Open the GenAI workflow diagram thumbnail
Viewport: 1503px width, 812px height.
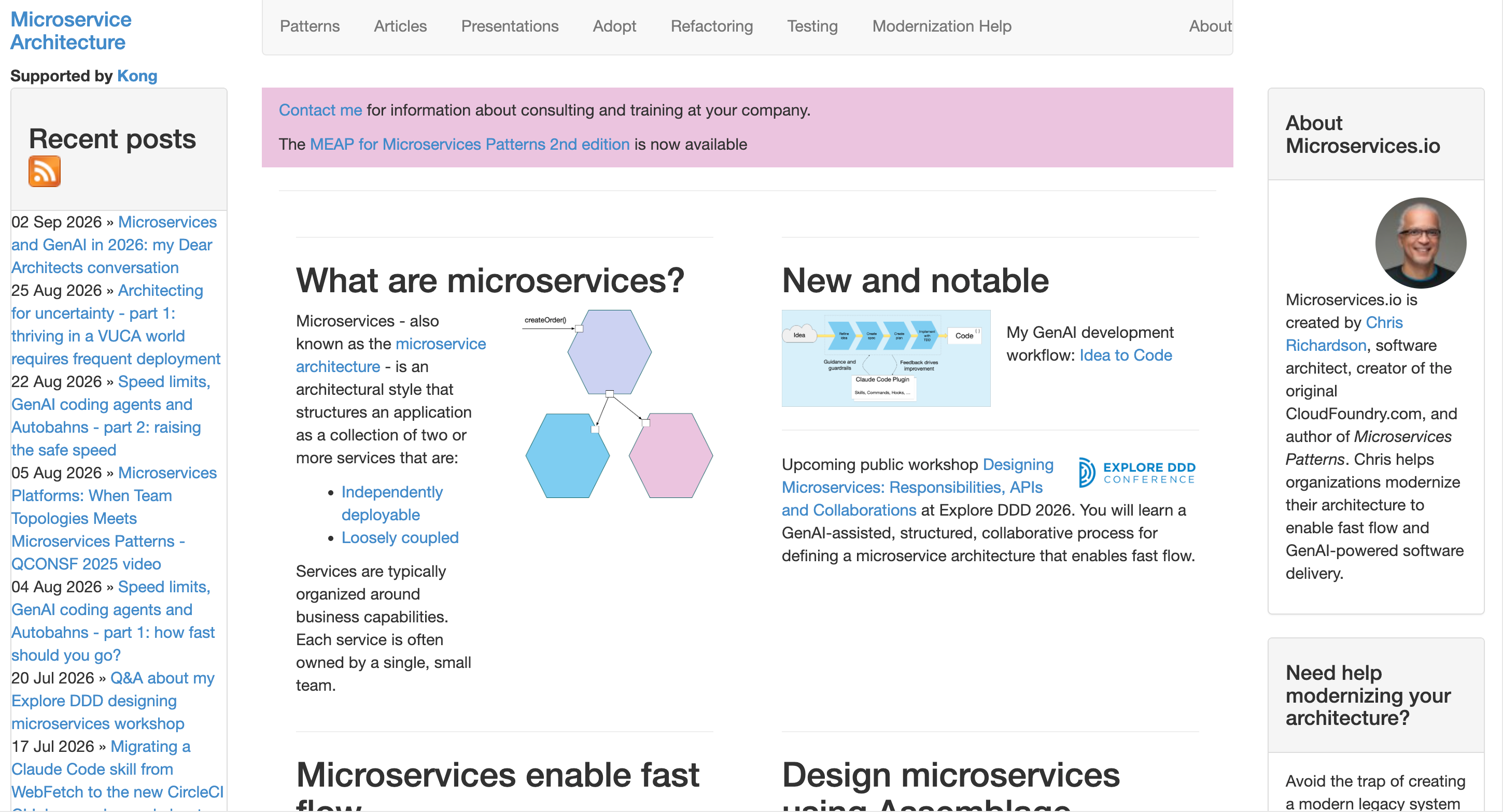point(886,358)
